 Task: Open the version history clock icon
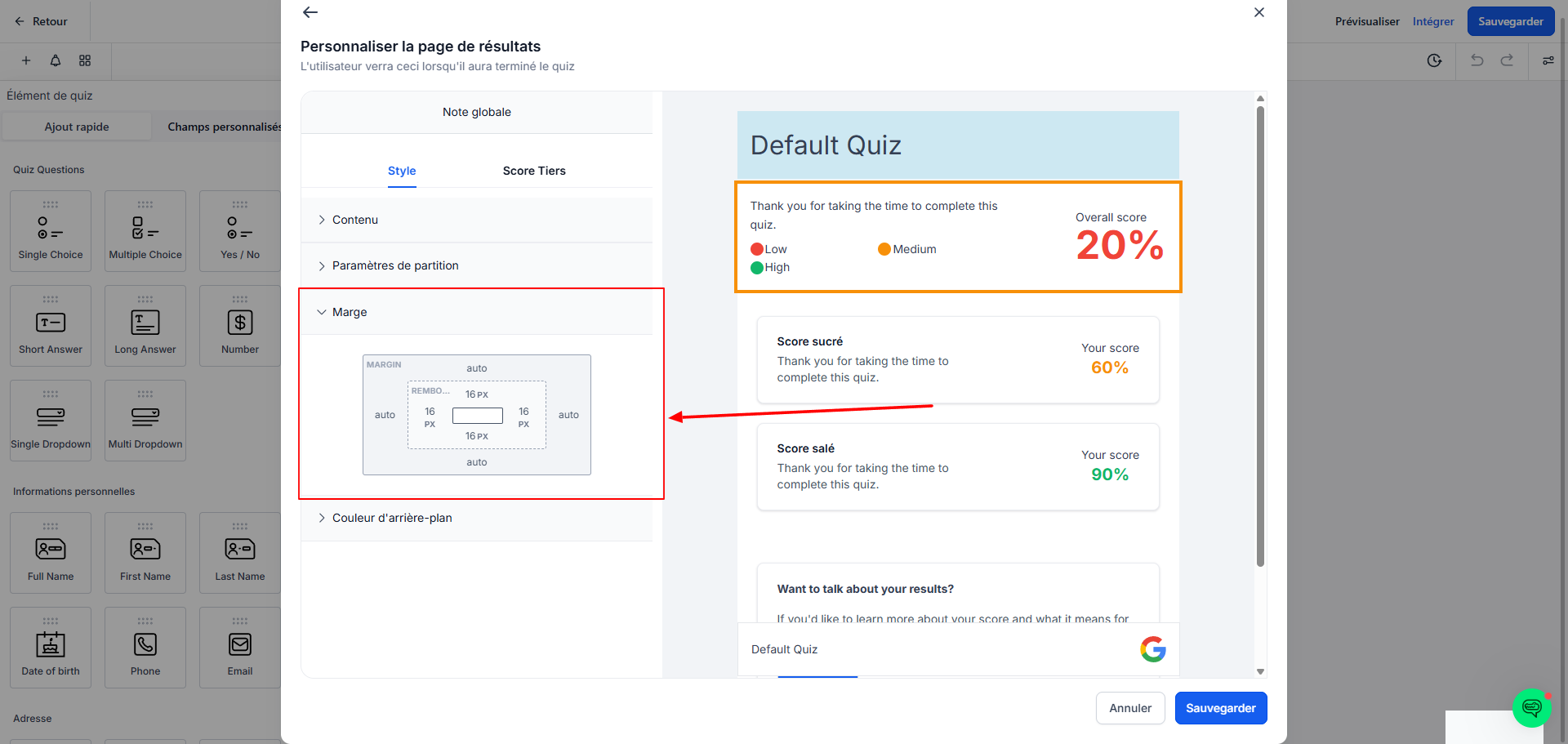pyautogui.click(x=1434, y=60)
